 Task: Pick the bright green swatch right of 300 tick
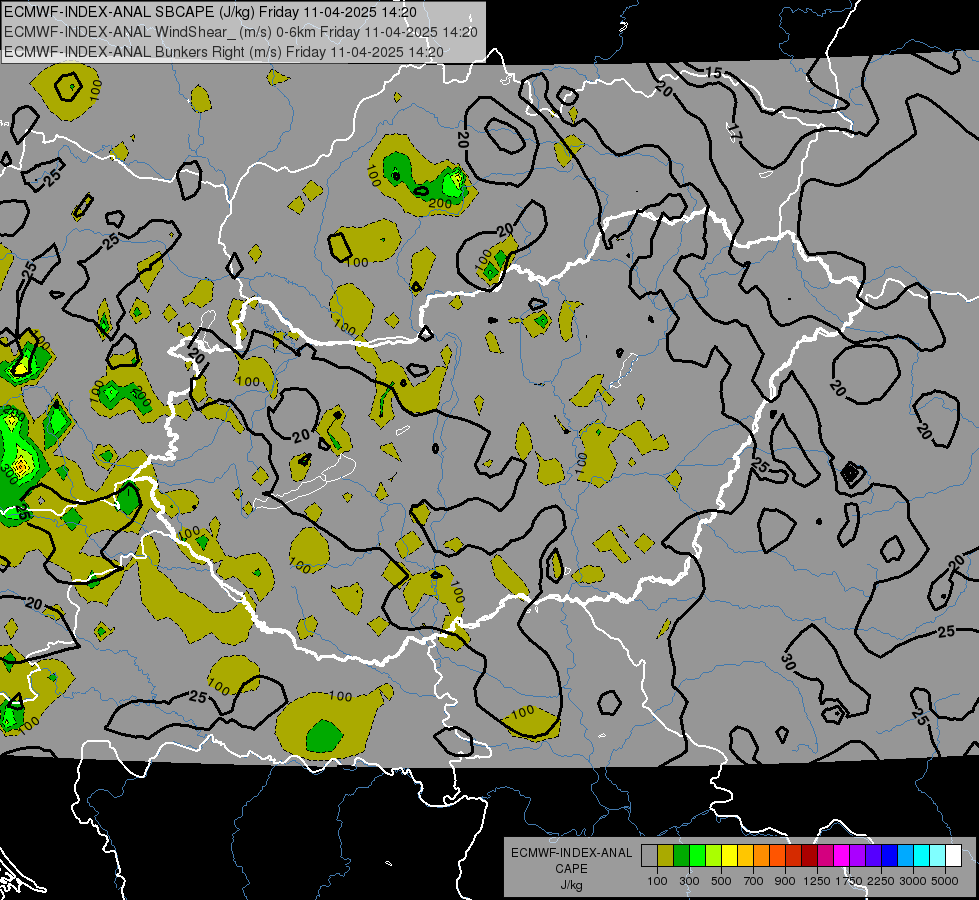click(x=697, y=856)
